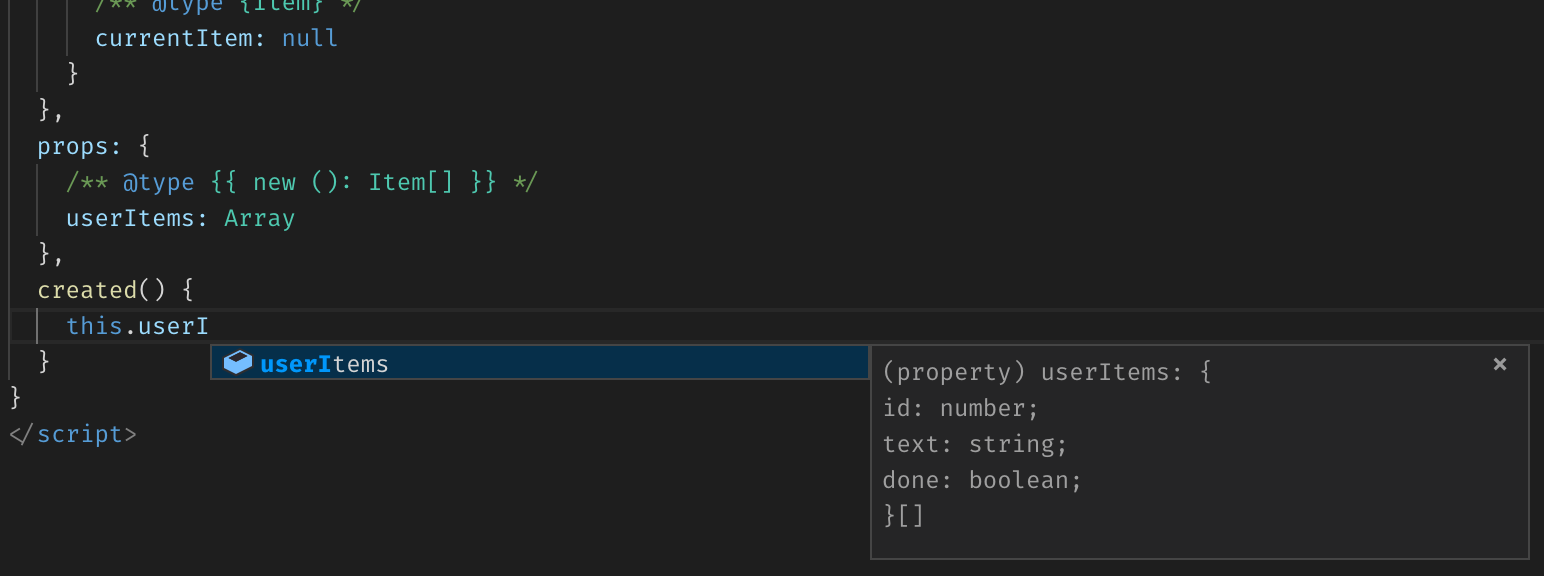Click the 'text: string;' line in details

pos(975,444)
